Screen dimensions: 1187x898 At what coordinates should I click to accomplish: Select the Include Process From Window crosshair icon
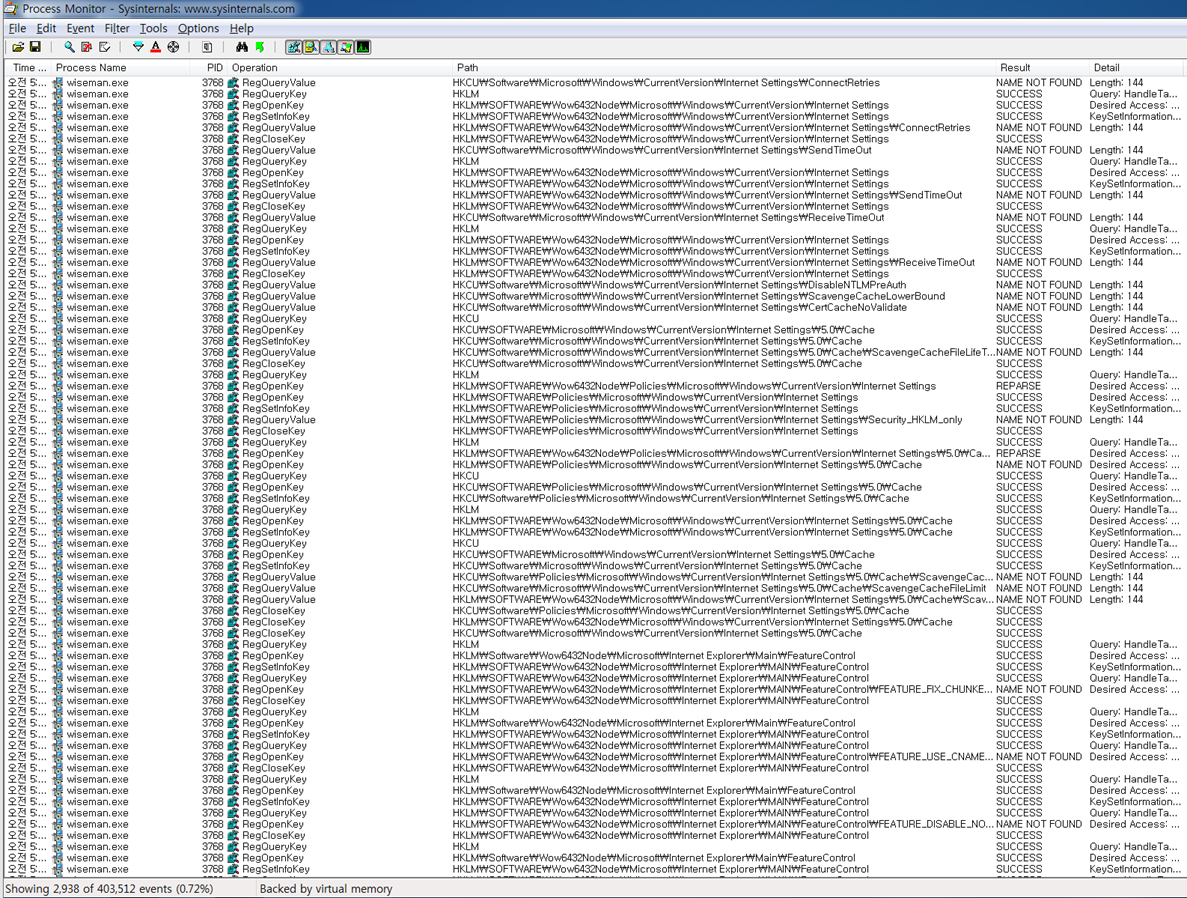click(x=173, y=47)
